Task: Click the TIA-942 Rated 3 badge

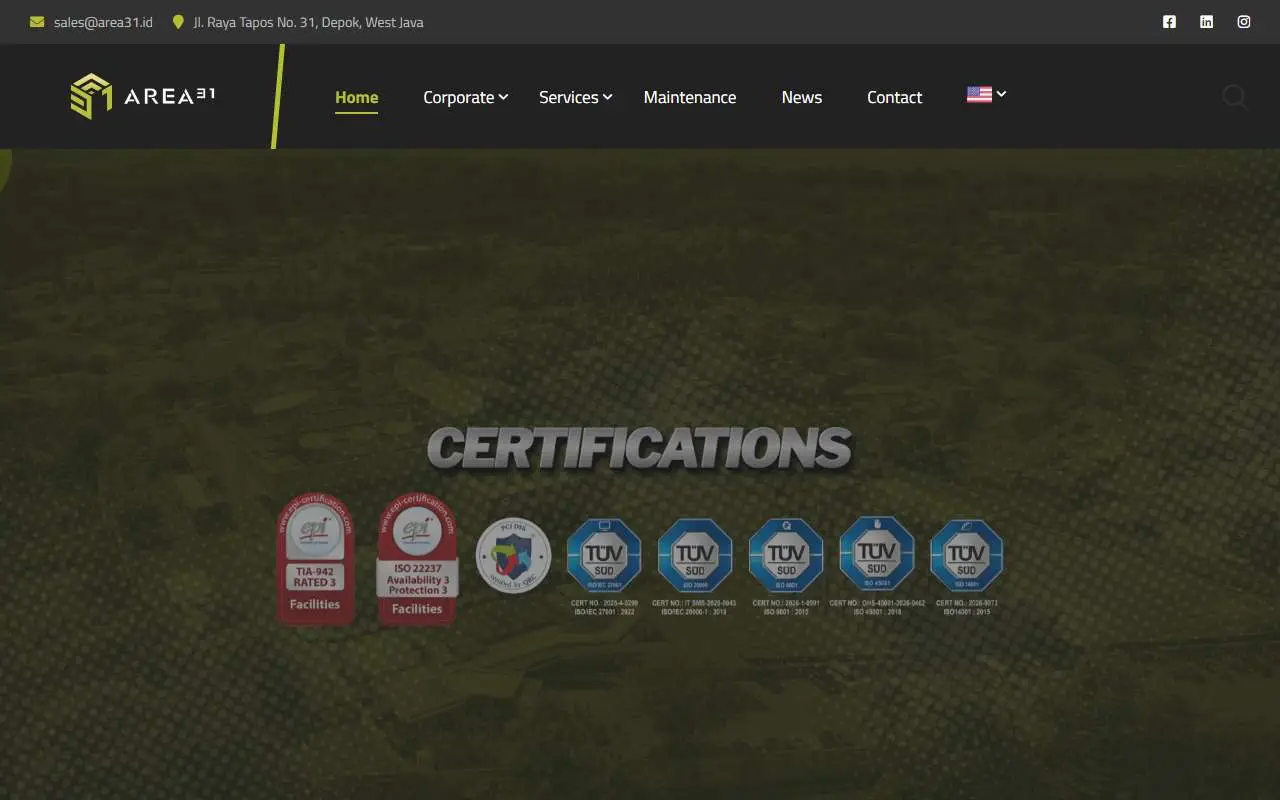Action: [x=315, y=559]
